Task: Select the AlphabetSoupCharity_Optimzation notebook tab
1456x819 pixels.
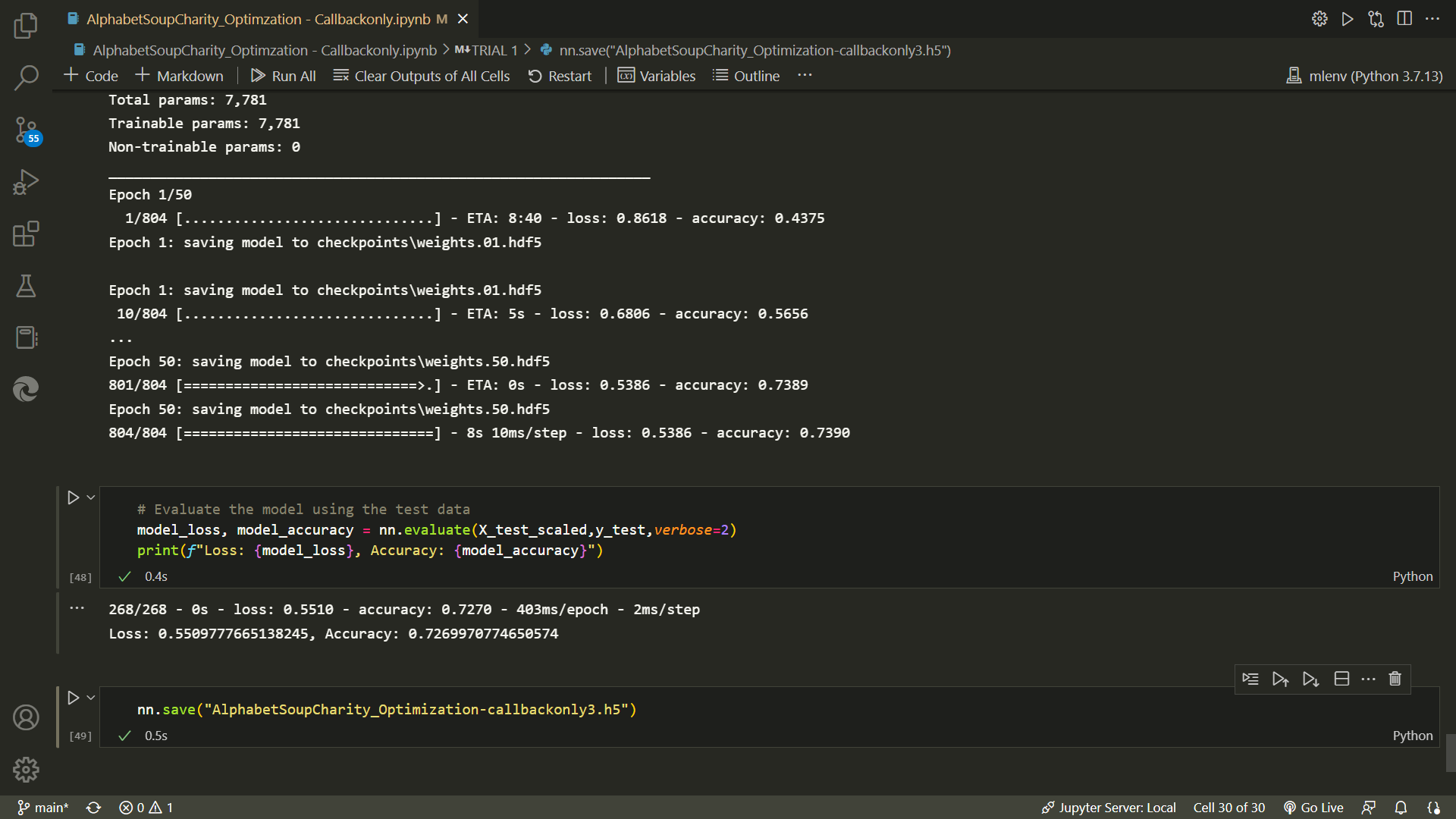Action: [x=258, y=19]
